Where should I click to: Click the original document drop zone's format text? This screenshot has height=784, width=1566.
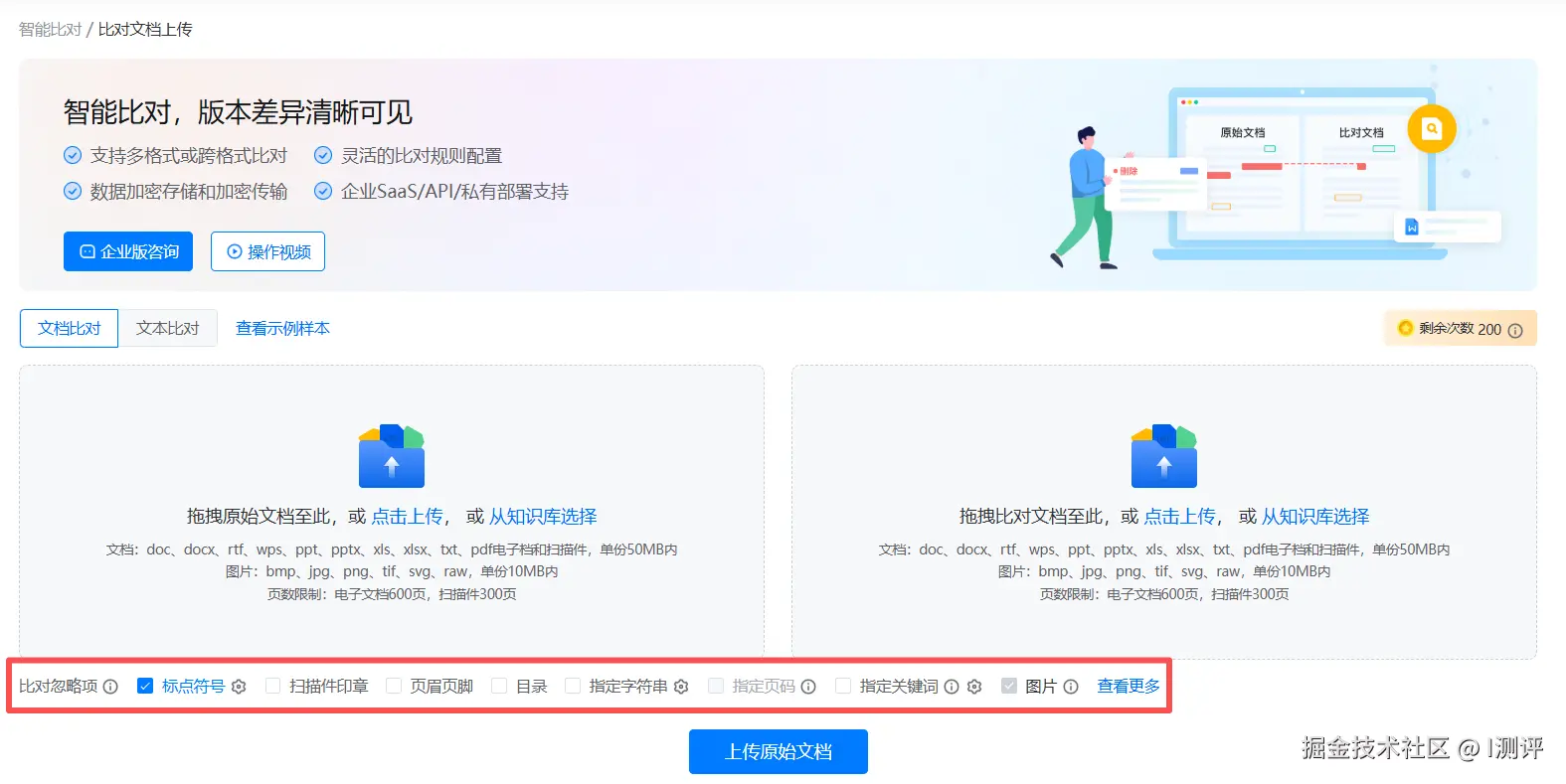pyautogui.click(x=392, y=571)
